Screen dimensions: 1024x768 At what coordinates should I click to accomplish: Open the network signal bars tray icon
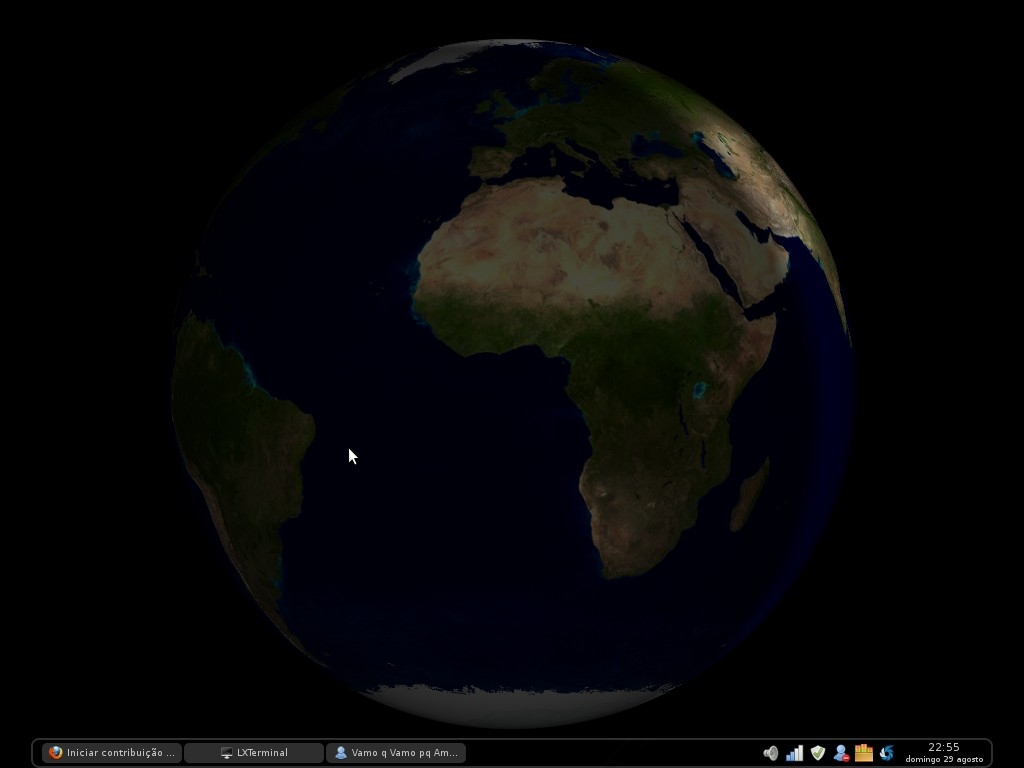pyautogui.click(x=794, y=753)
